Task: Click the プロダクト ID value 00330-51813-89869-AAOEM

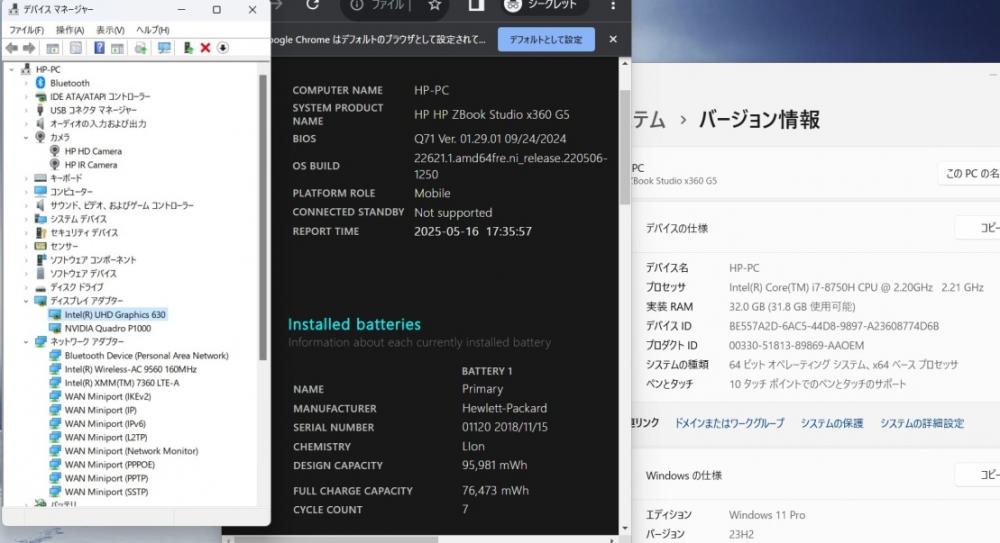Action: point(797,345)
